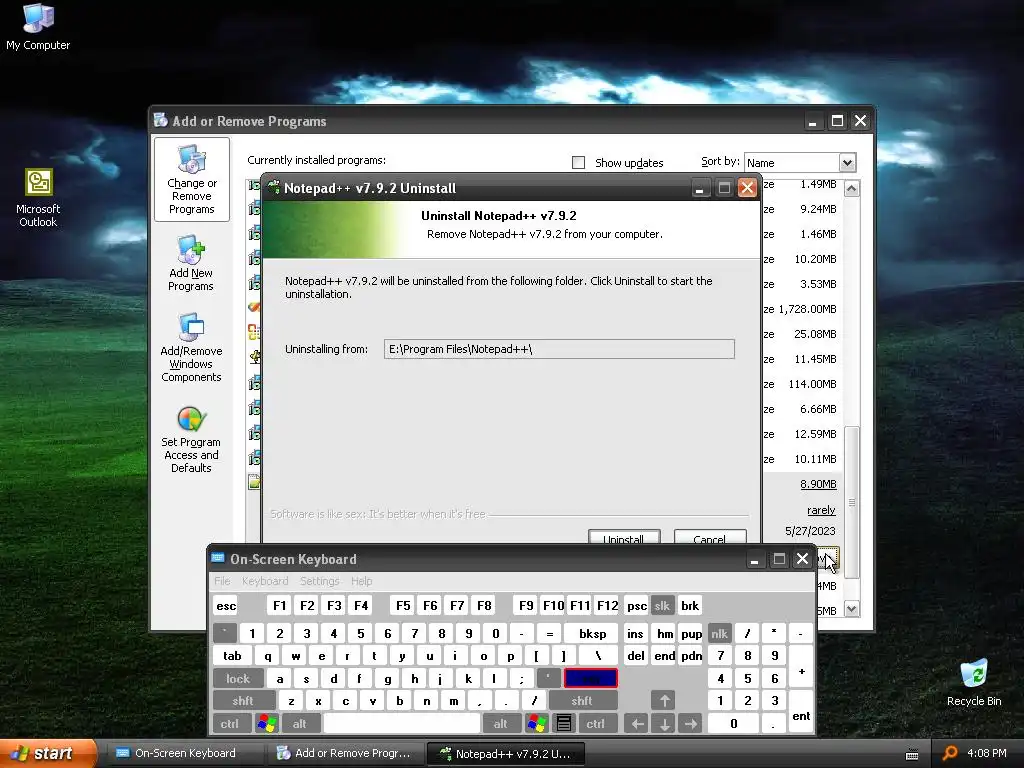
Task: Open the File menu in On-Screen Keyboard
Action: pos(222,581)
